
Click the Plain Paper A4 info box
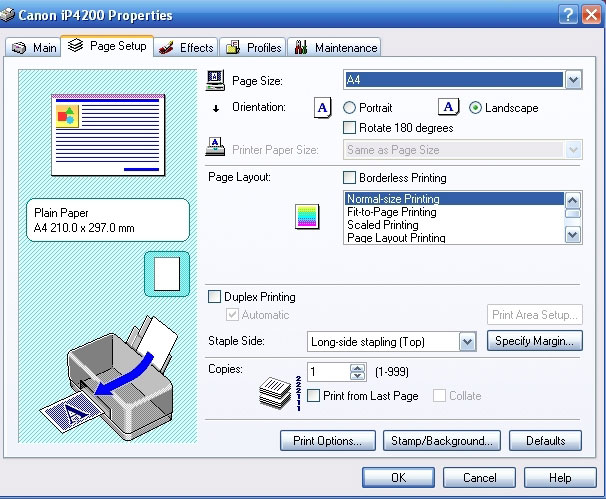tap(108, 220)
